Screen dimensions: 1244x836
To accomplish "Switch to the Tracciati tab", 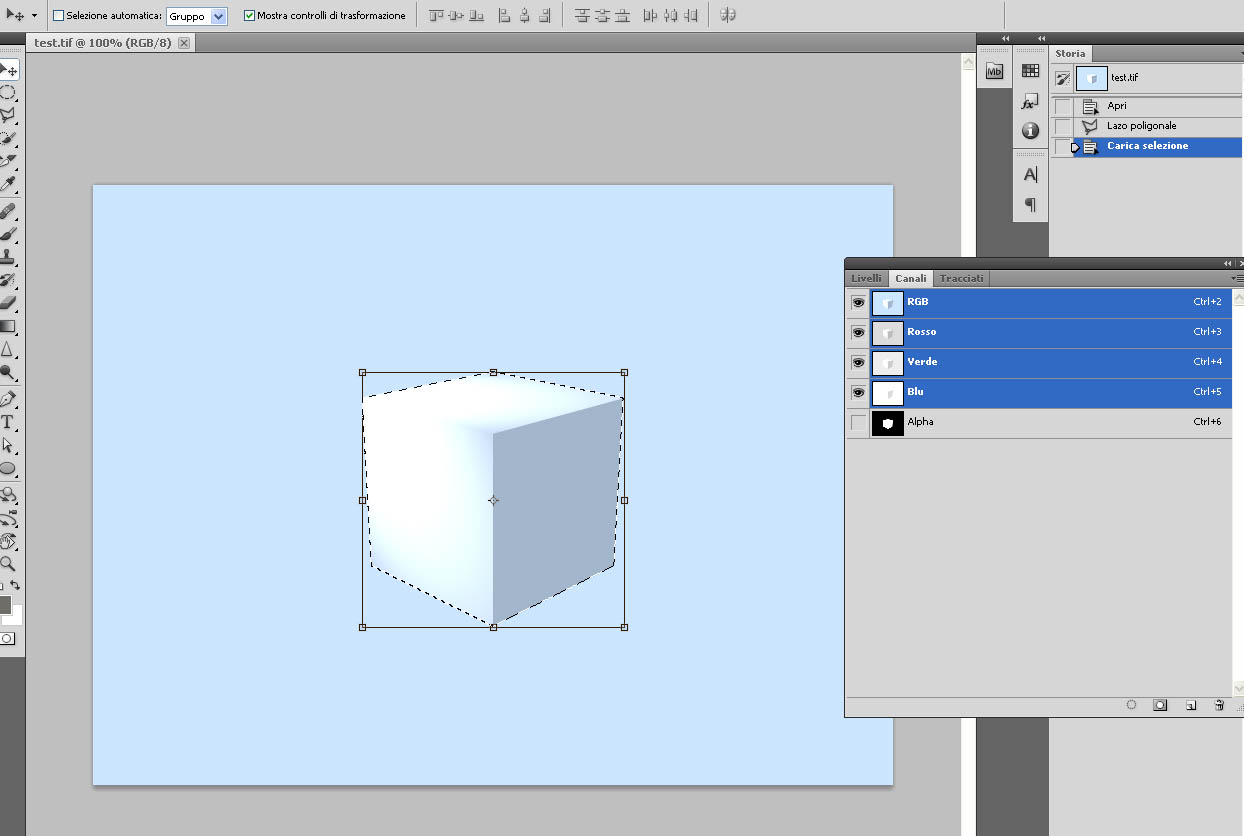I will [x=961, y=278].
